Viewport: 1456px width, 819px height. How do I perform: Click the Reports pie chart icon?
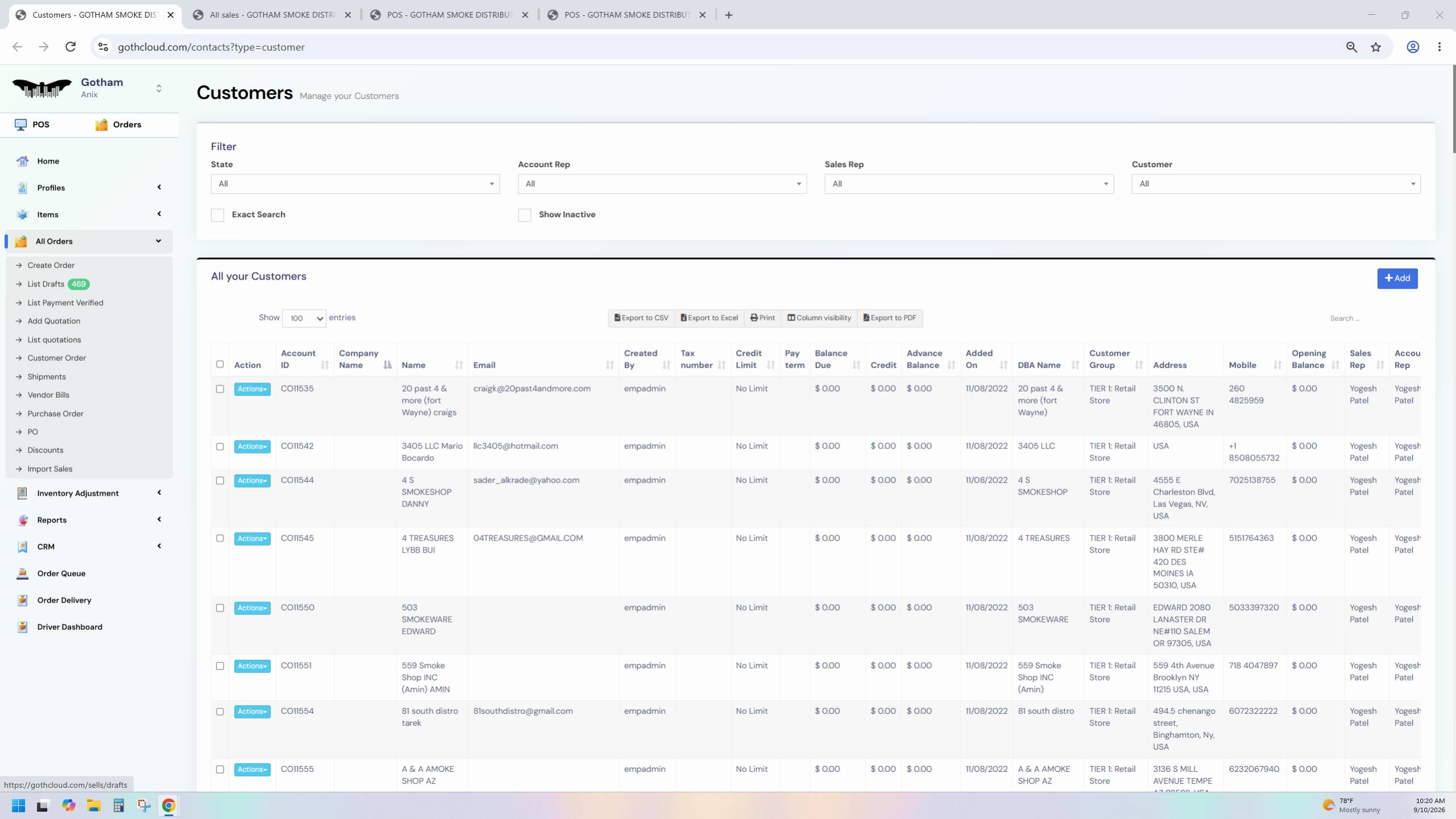22,520
